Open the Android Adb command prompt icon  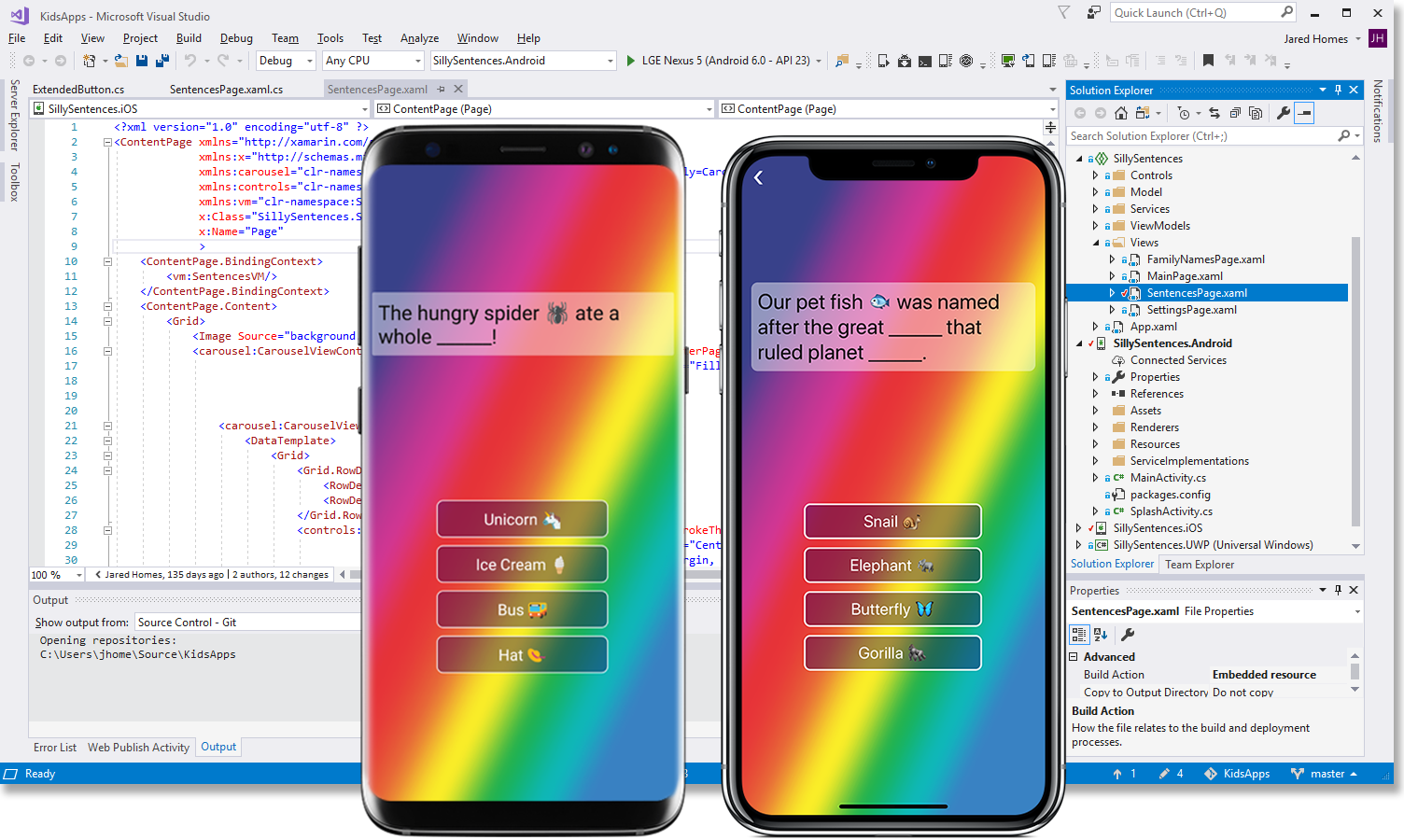[x=924, y=61]
